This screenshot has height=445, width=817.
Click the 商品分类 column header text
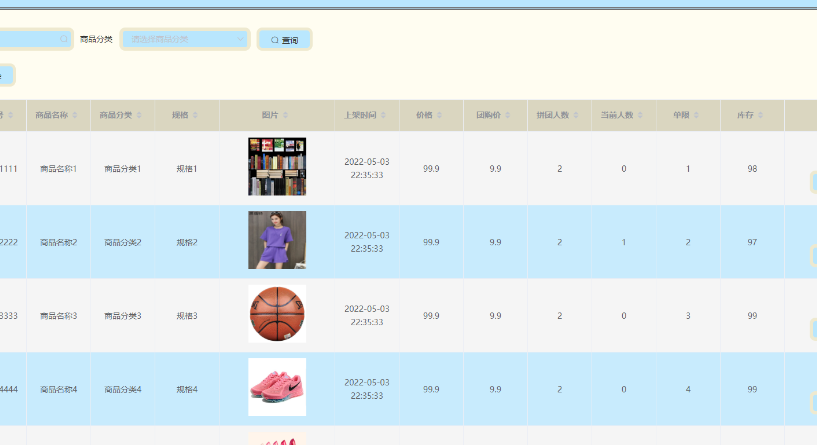[116, 115]
